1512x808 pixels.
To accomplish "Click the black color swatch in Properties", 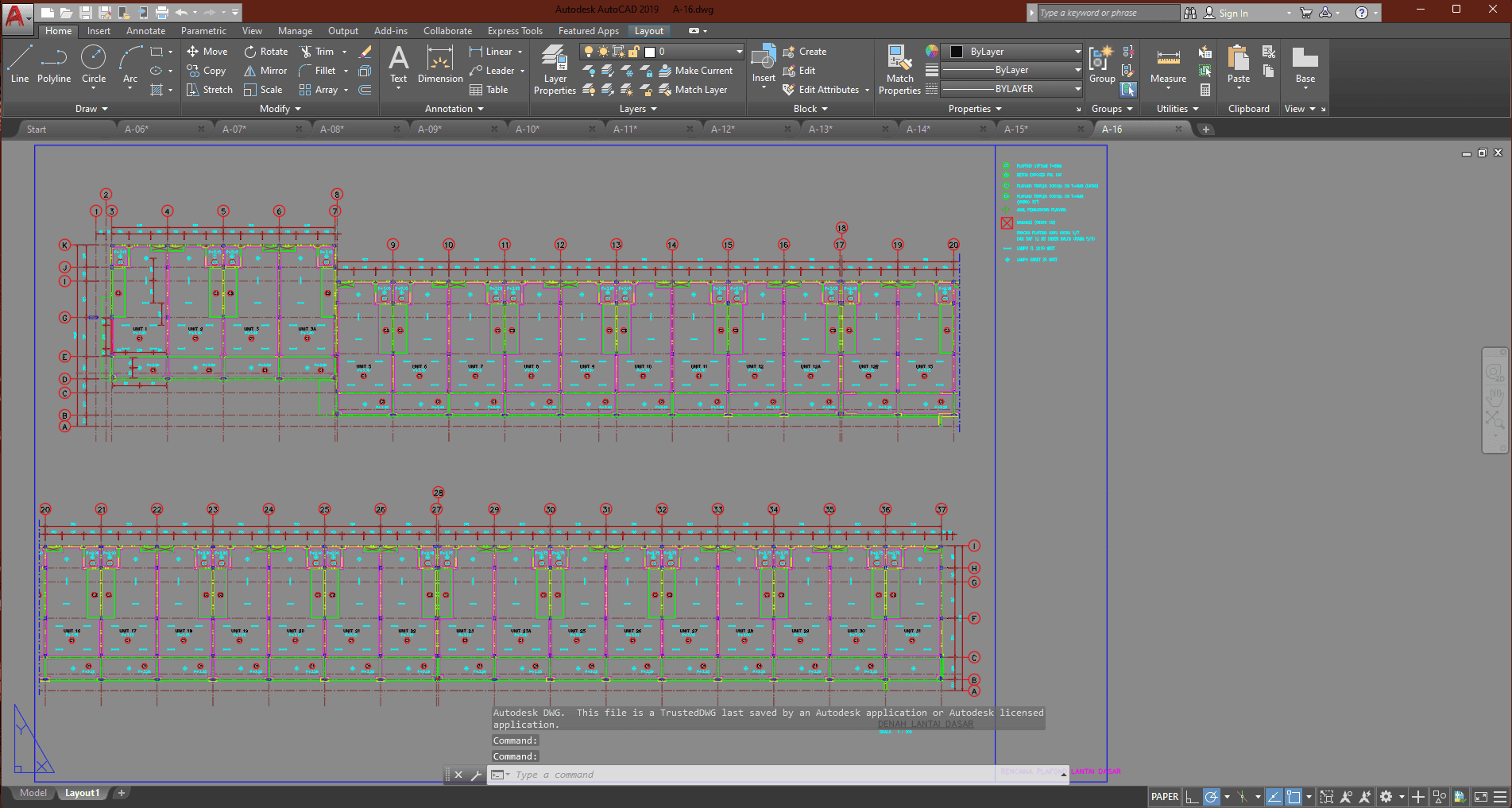I will 957,52.
